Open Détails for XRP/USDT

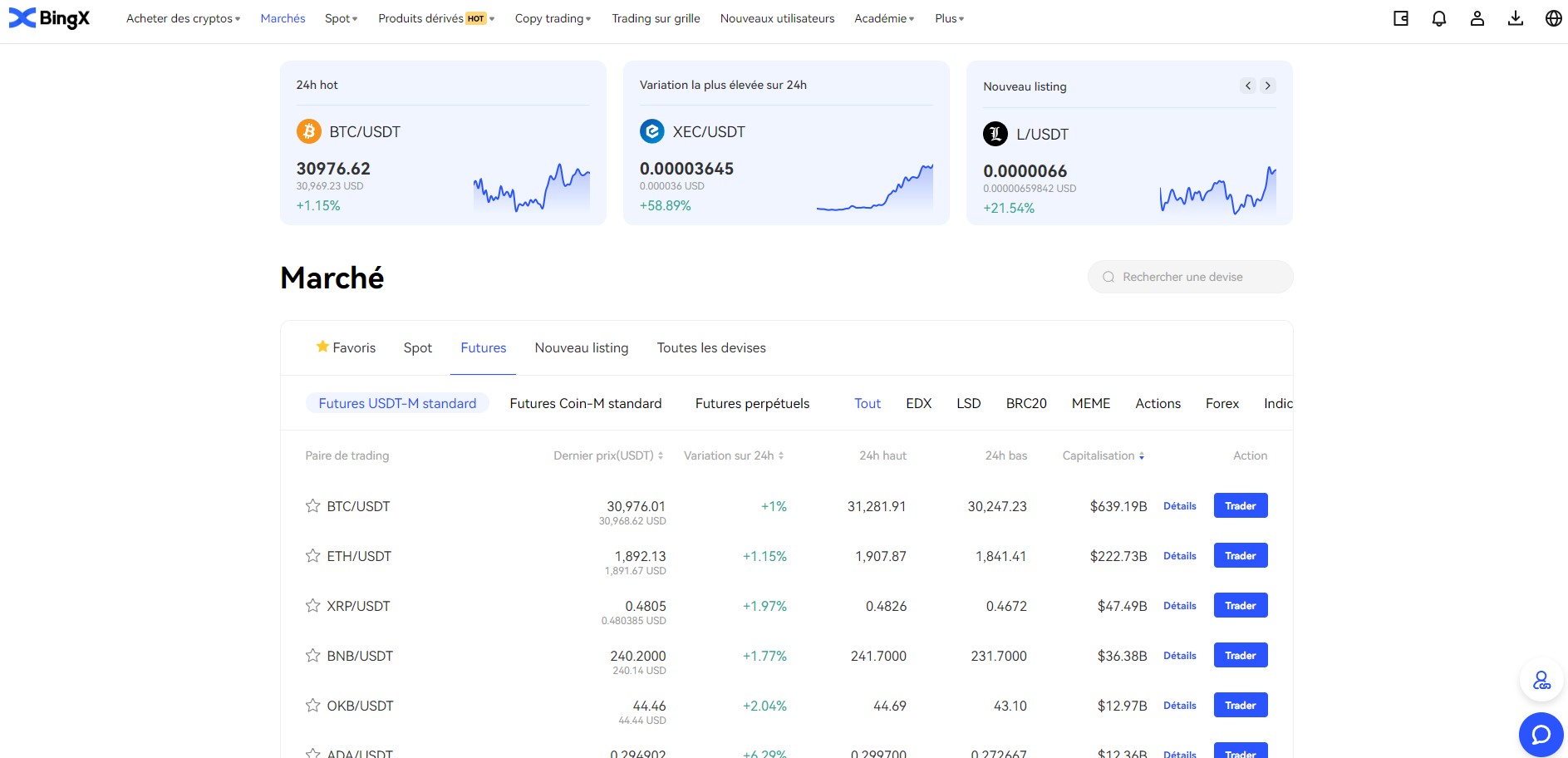click(x=1180, y=605)
